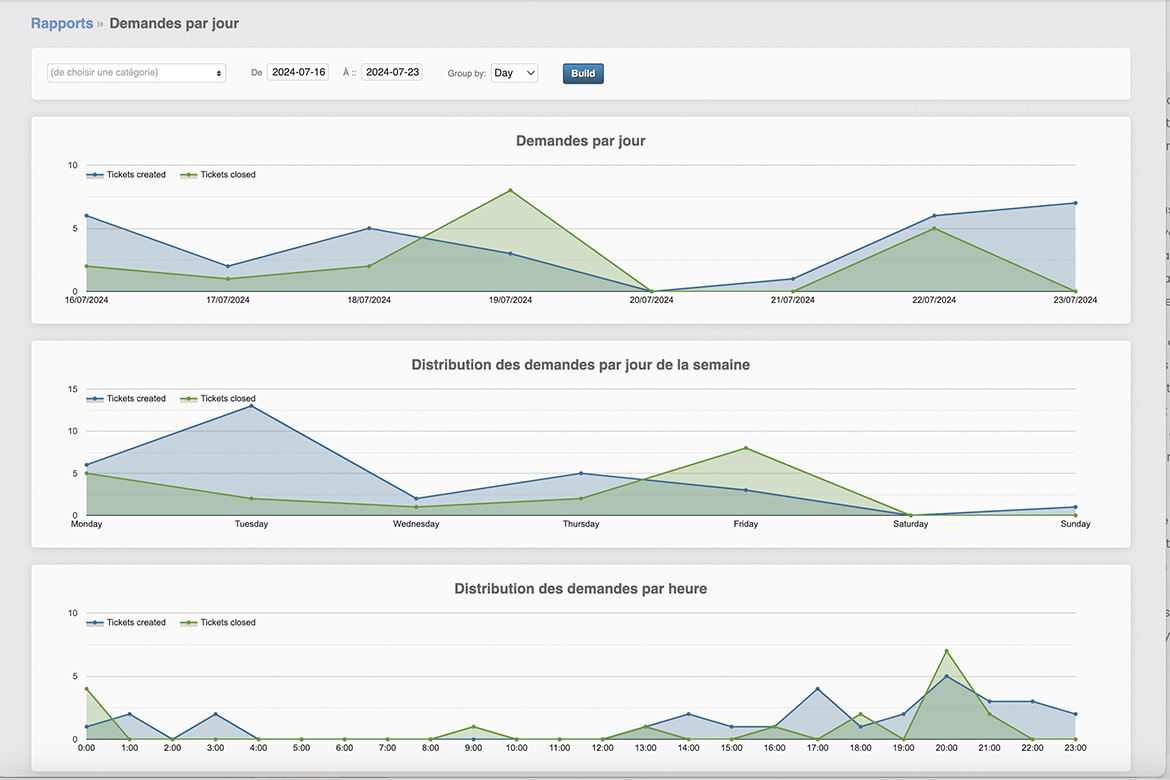Hide Tickets created series in weekday distribution chart
This screenshot has height=780, width=1170.
click(127, 399)
